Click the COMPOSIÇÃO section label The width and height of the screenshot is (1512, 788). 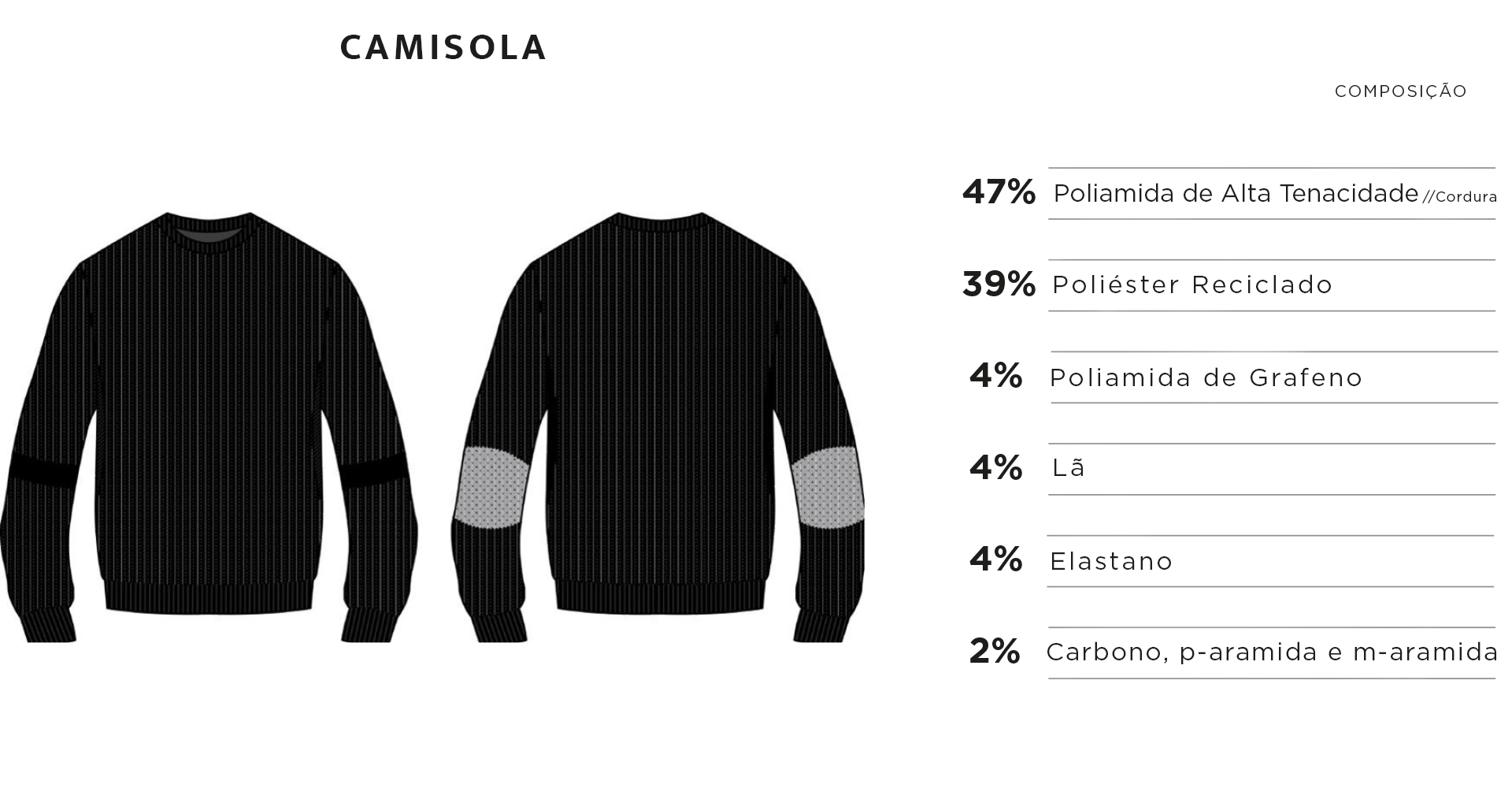tap(1400, 91)
